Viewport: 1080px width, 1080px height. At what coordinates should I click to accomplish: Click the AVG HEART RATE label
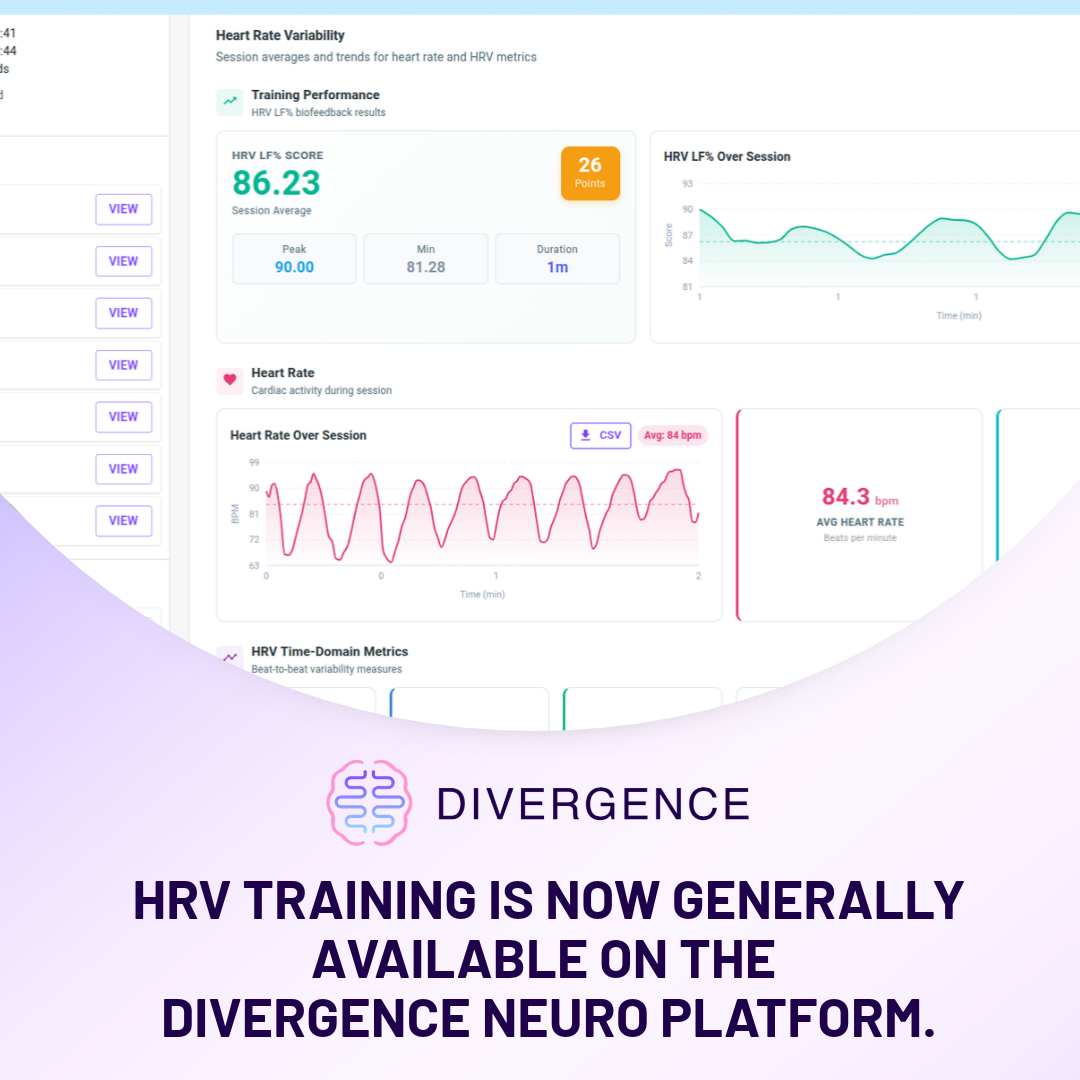click(860, 522)
